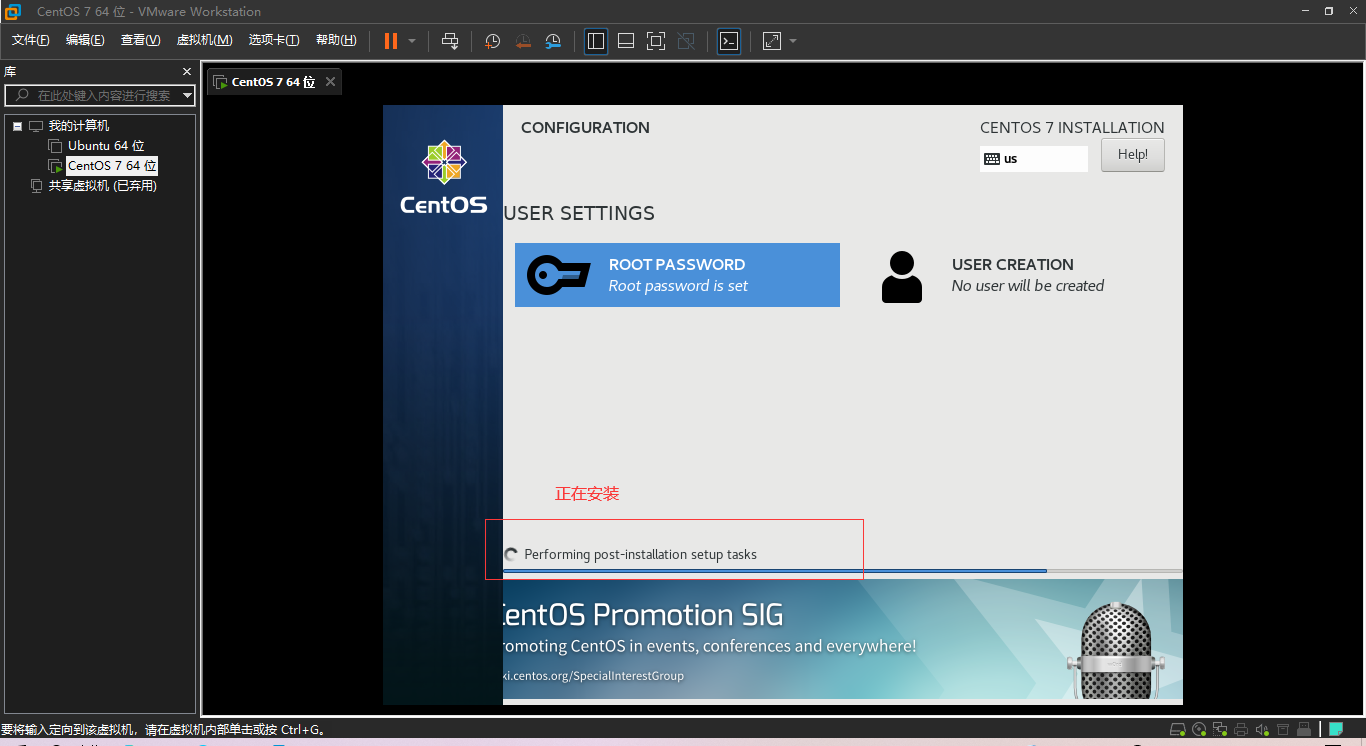Toggle the console view icon
1366x746 pixels.
coord(729,41)
